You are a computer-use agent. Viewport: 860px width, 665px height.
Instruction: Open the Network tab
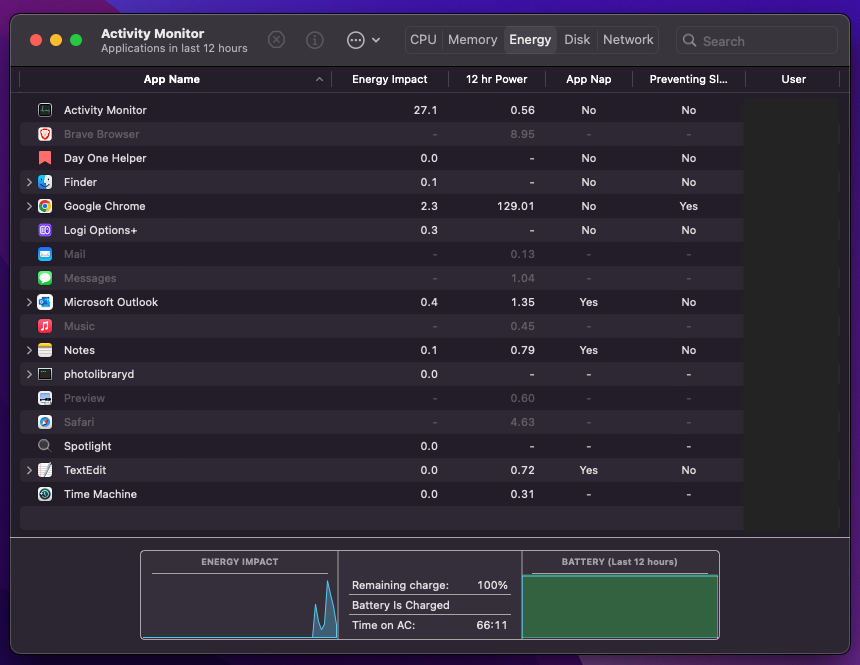point(628,40)
